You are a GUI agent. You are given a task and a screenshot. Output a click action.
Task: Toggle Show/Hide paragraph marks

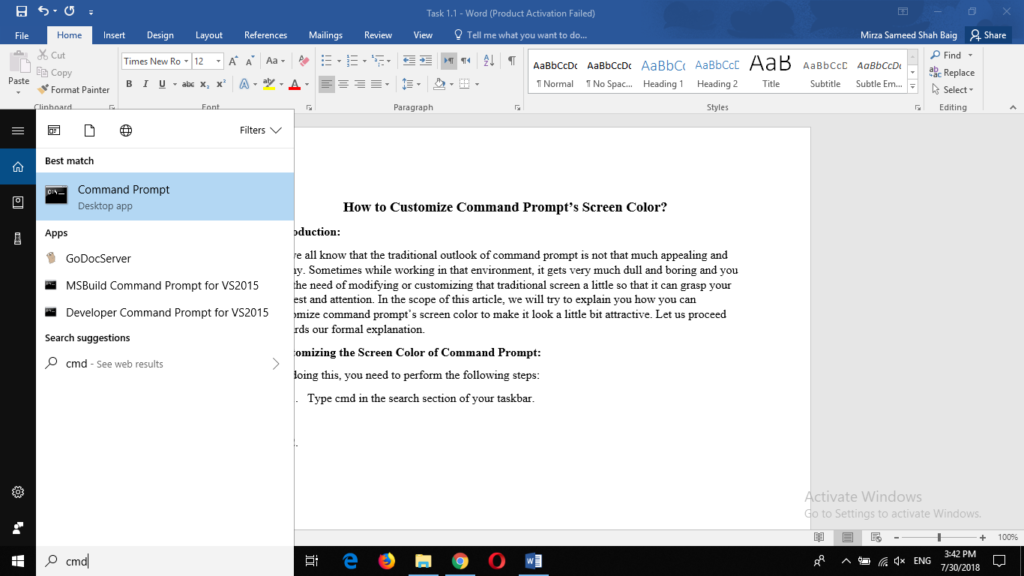[x=512, y=61]
